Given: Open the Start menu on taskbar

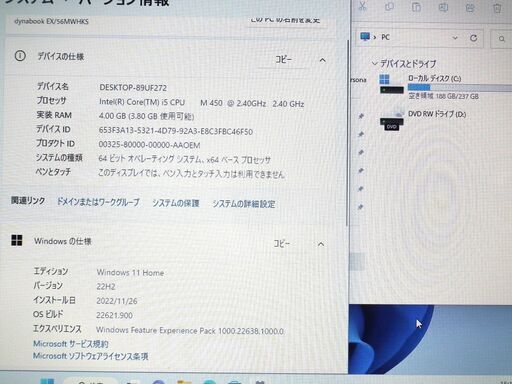Looking at the screenshot, I should click(47, 381).
